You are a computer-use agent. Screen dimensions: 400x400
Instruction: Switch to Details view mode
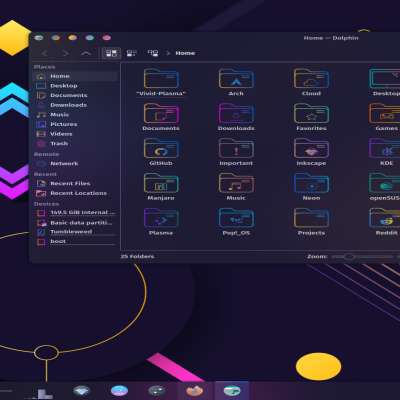tap(153, 53)
